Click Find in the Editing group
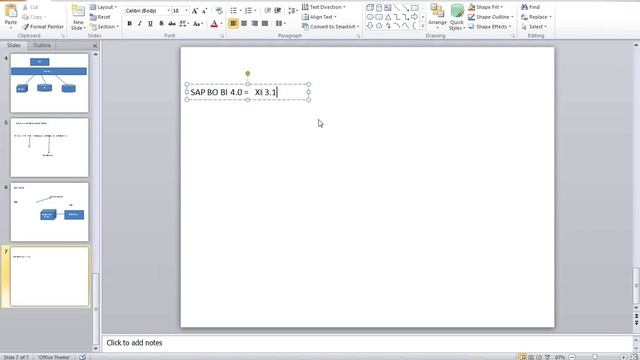The width and height of the screenshot is (640, 360). [x=531, y=7]
